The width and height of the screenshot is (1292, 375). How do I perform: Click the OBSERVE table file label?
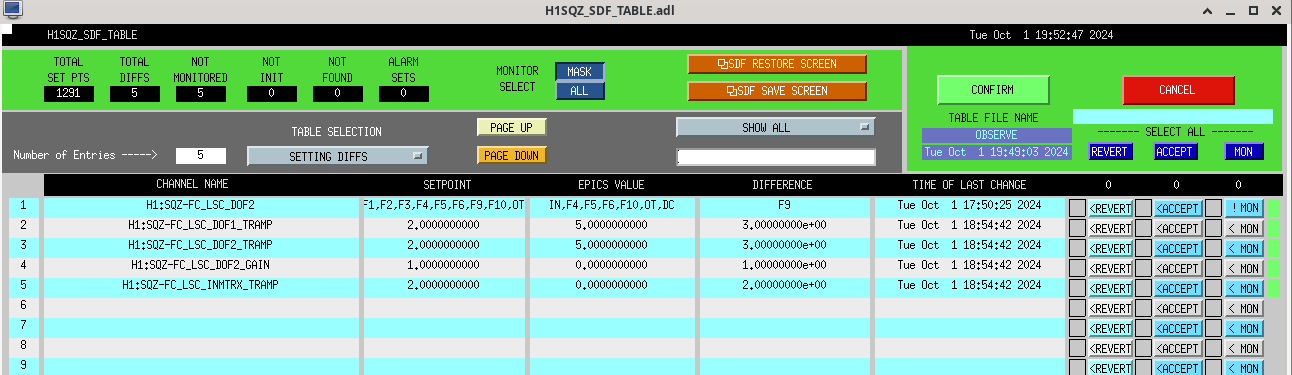(x=996, y=135)
